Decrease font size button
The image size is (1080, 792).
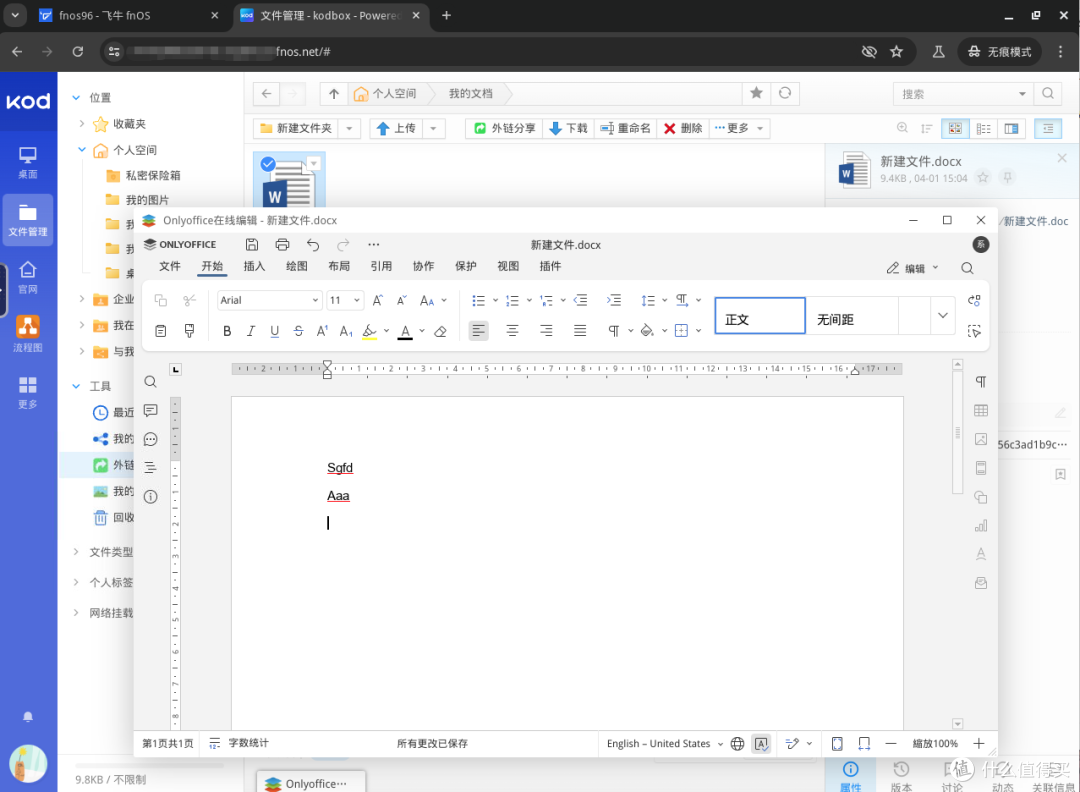coord(402,300)
